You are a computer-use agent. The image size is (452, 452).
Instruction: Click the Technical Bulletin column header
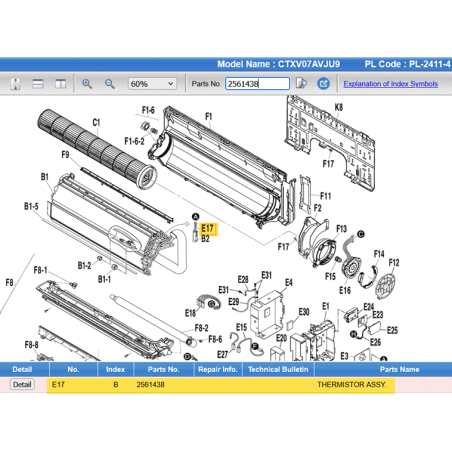pos(278,369)
